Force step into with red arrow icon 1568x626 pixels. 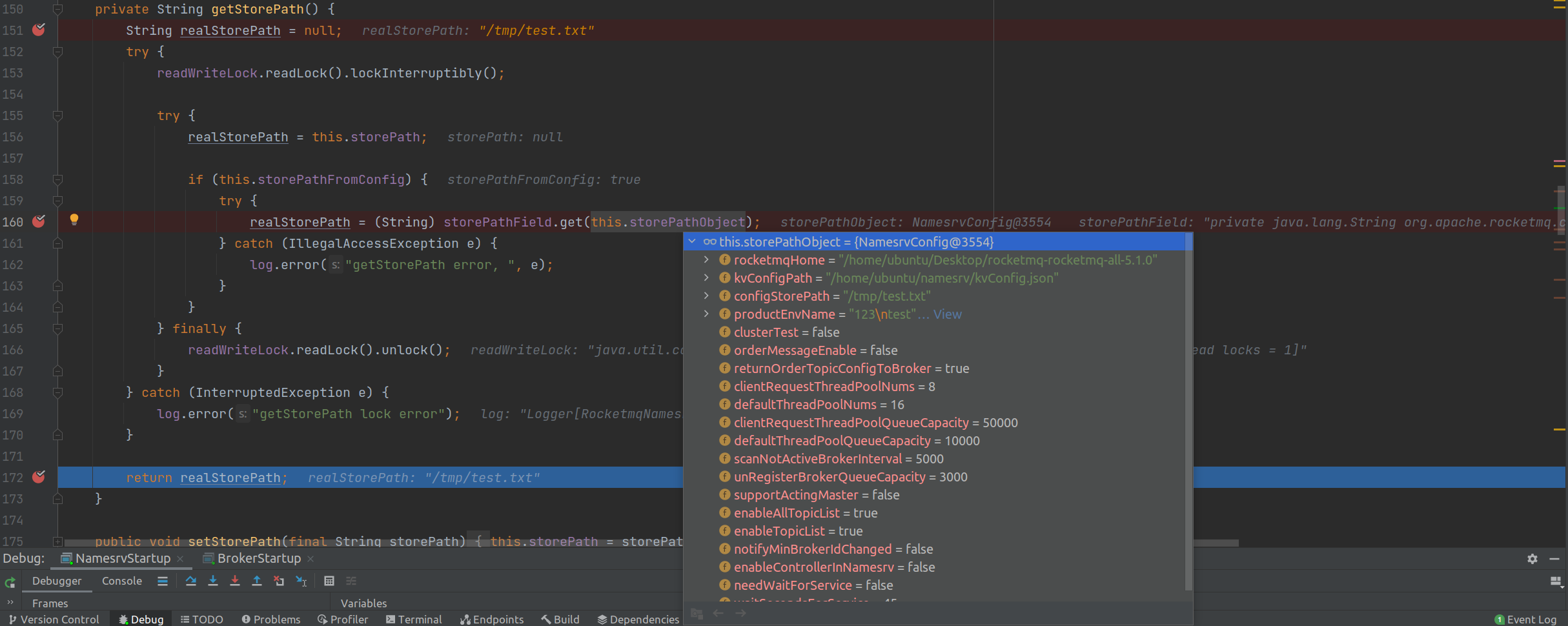pyautogui.click(x=235, y=581)
